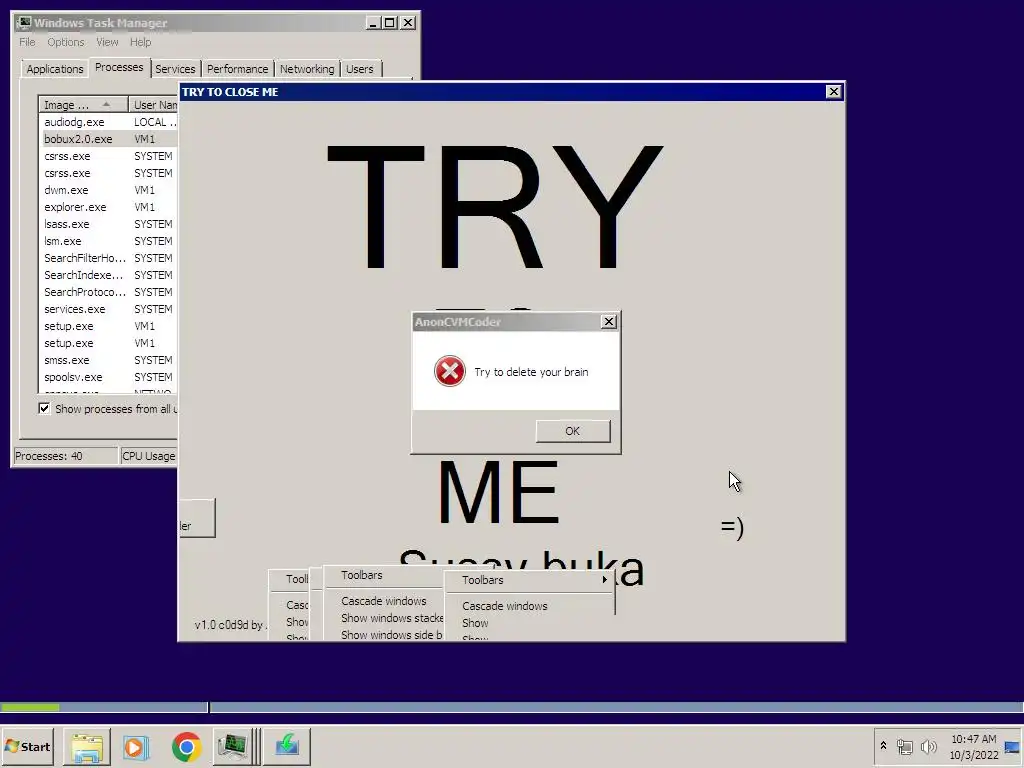
Task: Select the dwm.exe process row
Action: click(x=108, y=190)
